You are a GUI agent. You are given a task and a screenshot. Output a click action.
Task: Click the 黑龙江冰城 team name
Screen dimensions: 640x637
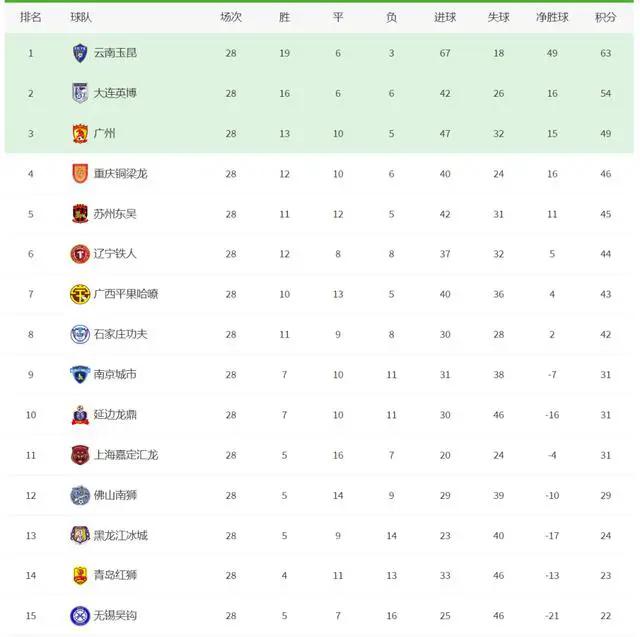click(x=120, y=535)
